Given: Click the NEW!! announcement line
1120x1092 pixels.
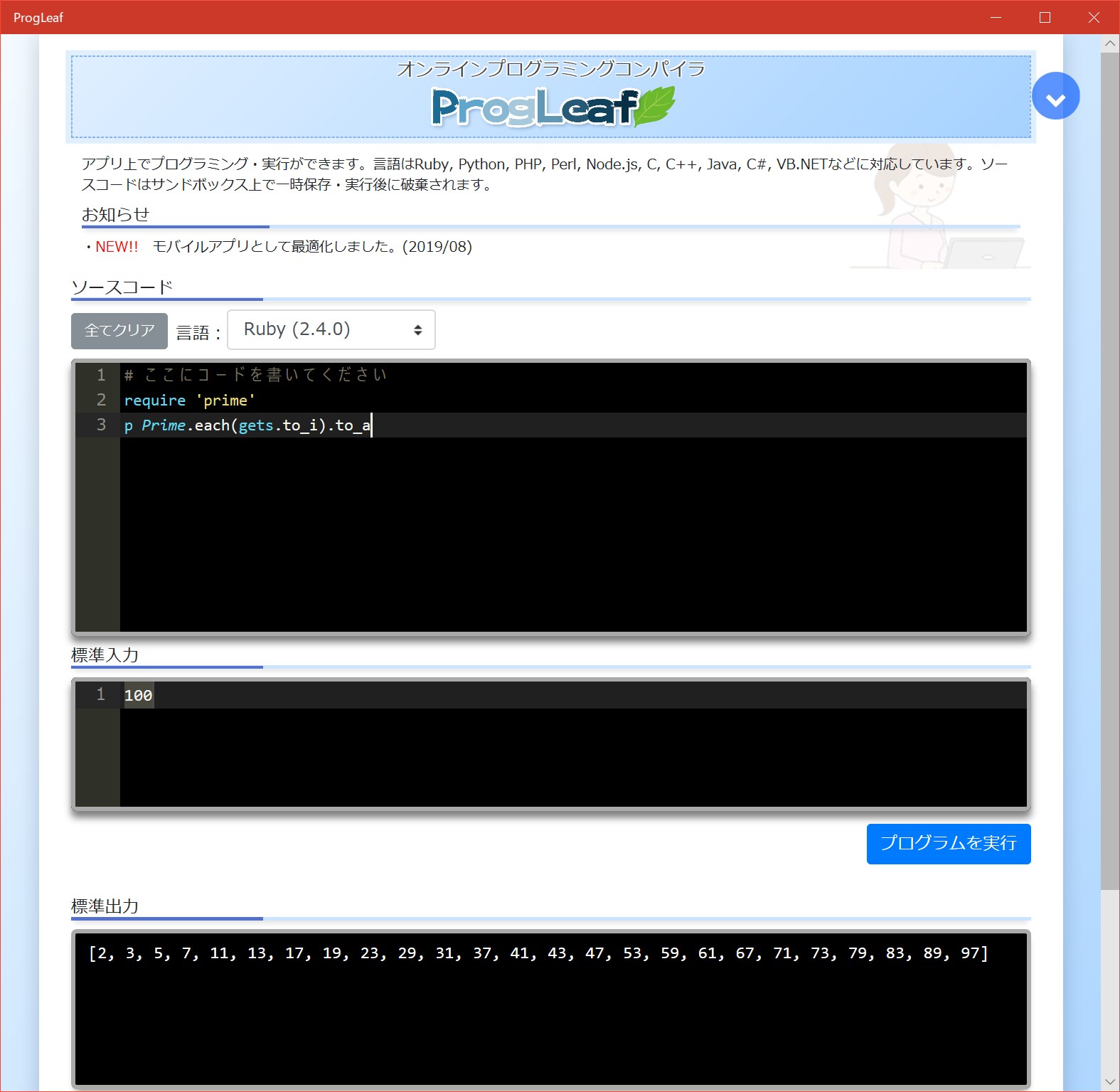Looking at the screenshot, I should point(277,246).
